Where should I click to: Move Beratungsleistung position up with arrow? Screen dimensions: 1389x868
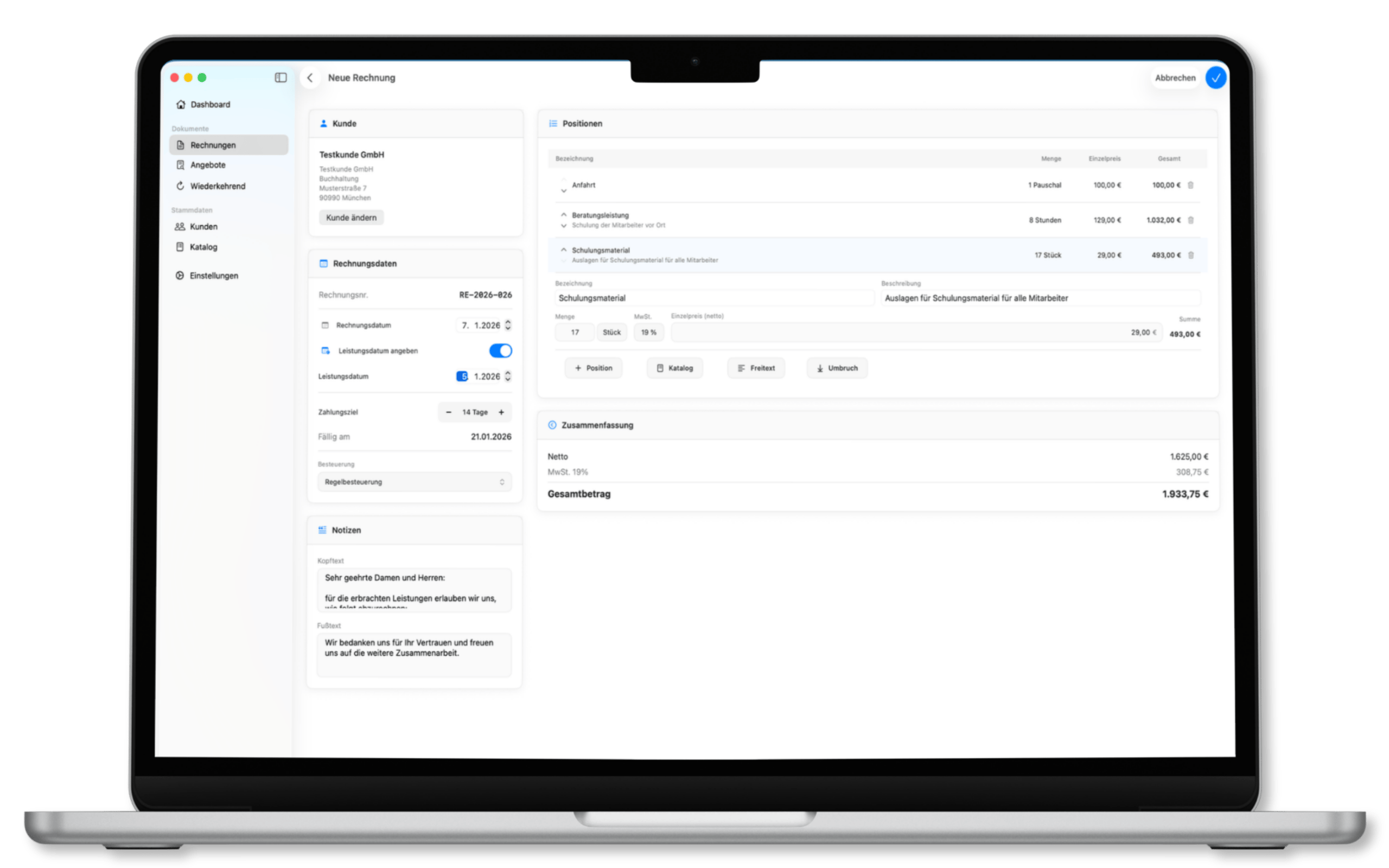(x=564, y=215)
